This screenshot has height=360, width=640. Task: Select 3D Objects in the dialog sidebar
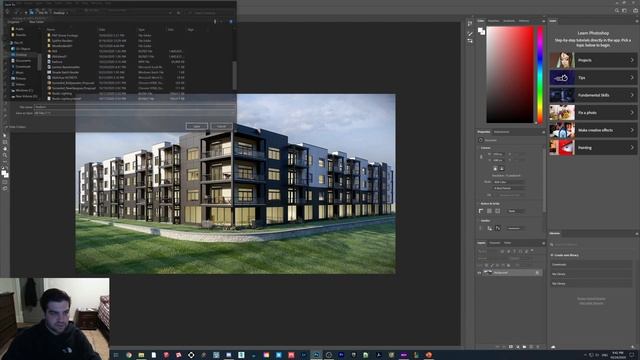click(x=23, y=49)
